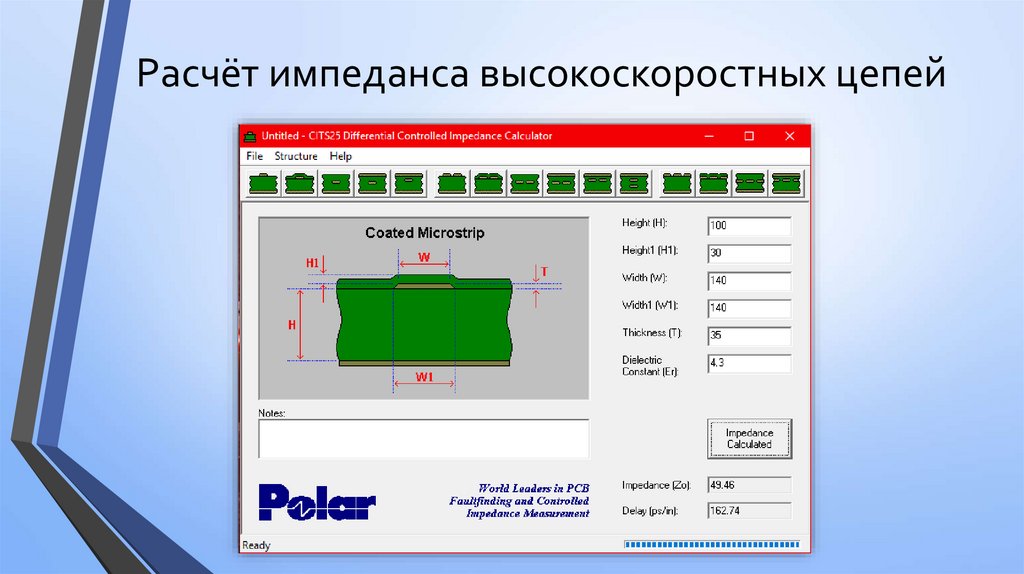Click the Thickness (T) input field
The image size is (1024, 574).
point(749,336)
